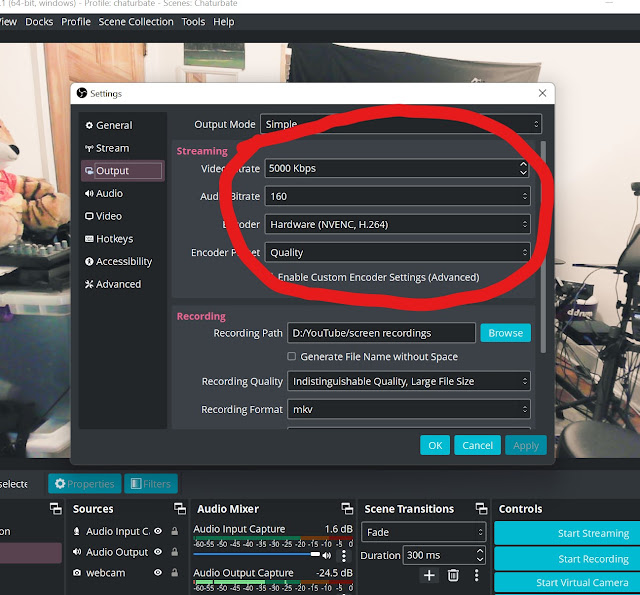The height and width of the screenshot is (595, 640).
Task: Hide the webcam source
Action: click(158, 573)
